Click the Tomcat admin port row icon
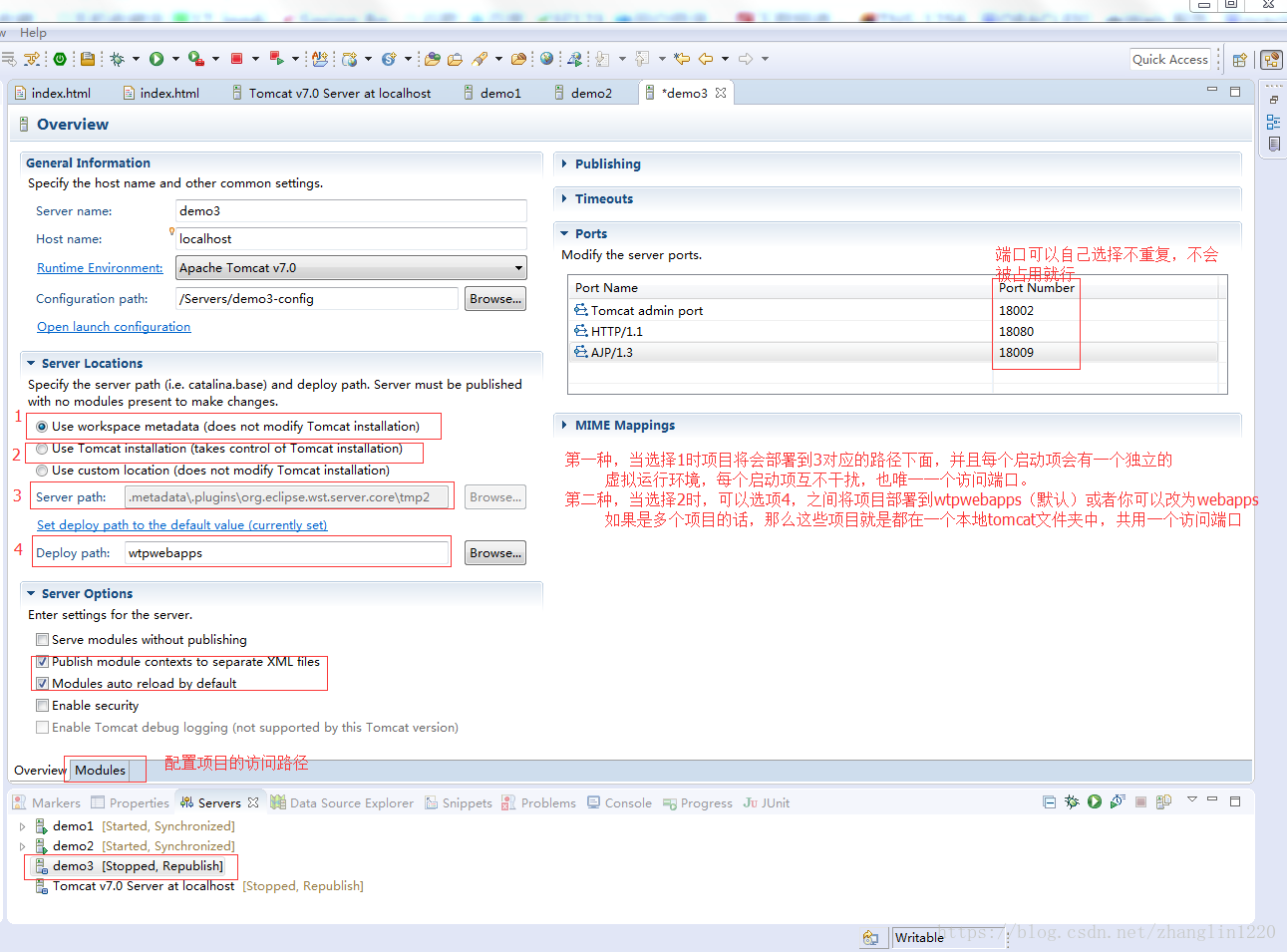Screen dimensions: 1287x952 point(581,310)
